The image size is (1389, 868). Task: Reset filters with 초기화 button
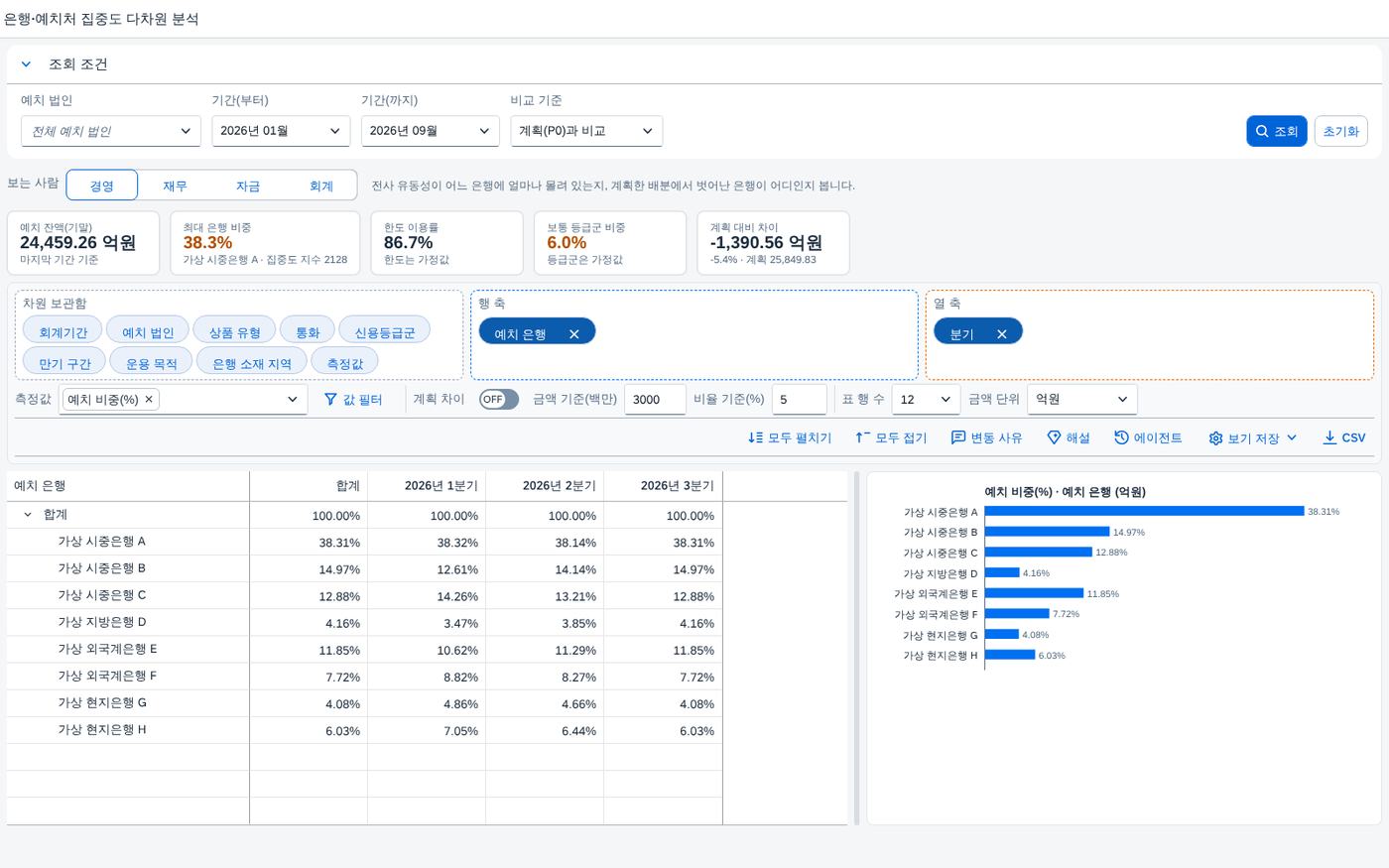coord(1340,131)
